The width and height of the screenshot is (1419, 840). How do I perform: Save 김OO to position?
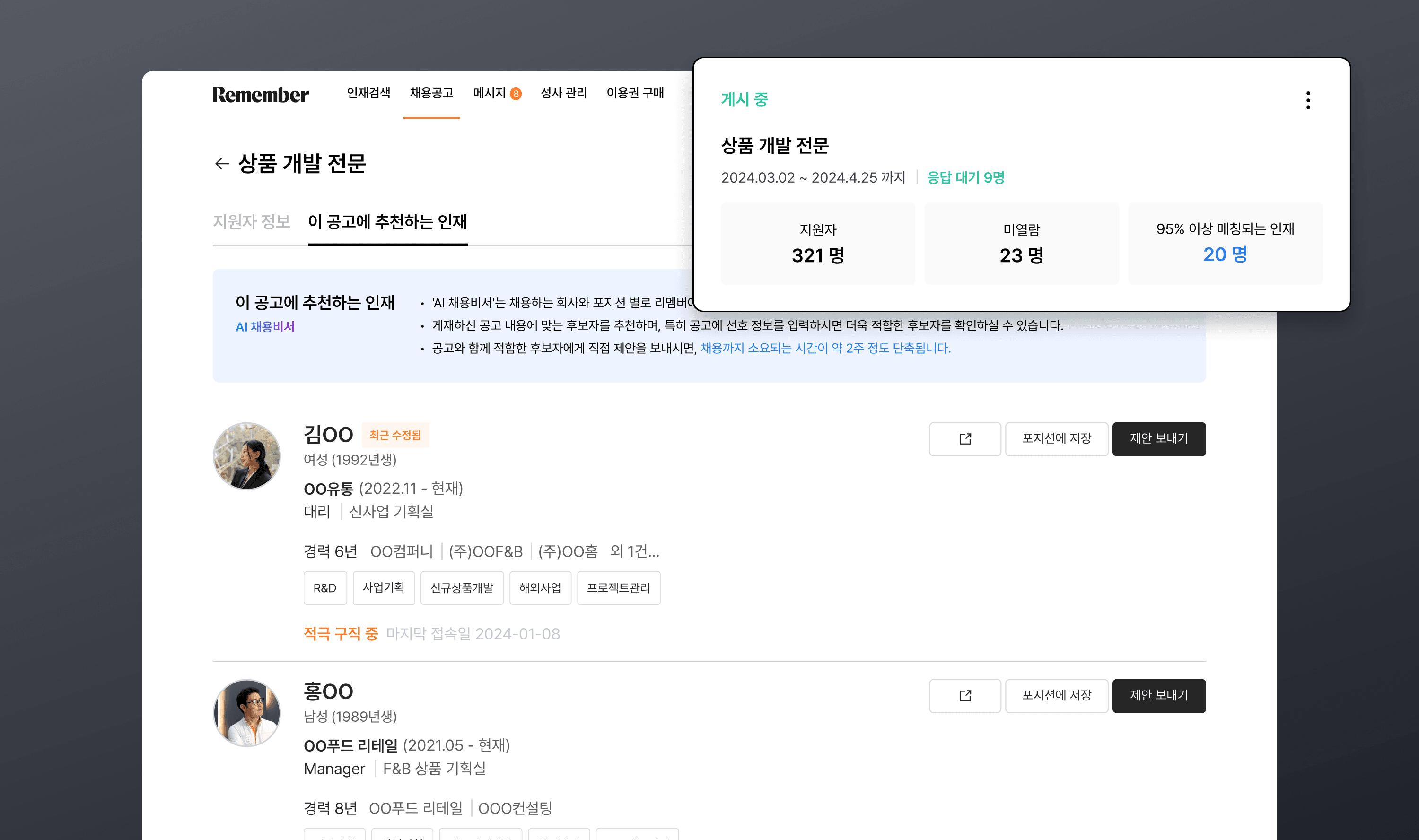[1056, 438]
